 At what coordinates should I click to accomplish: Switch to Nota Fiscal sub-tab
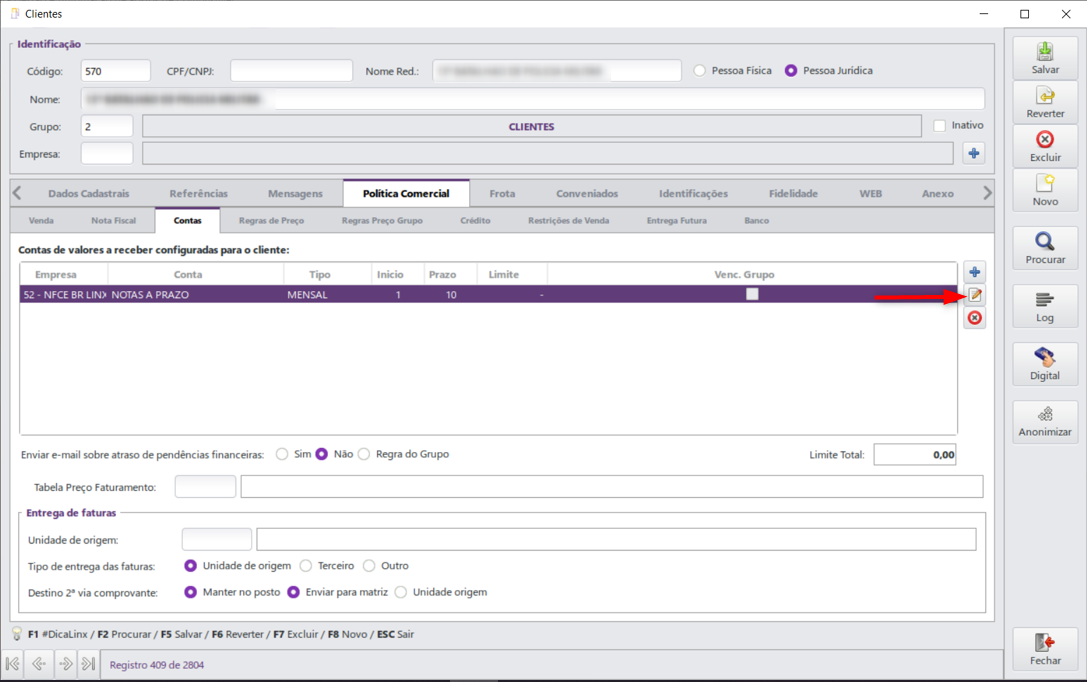114,220
